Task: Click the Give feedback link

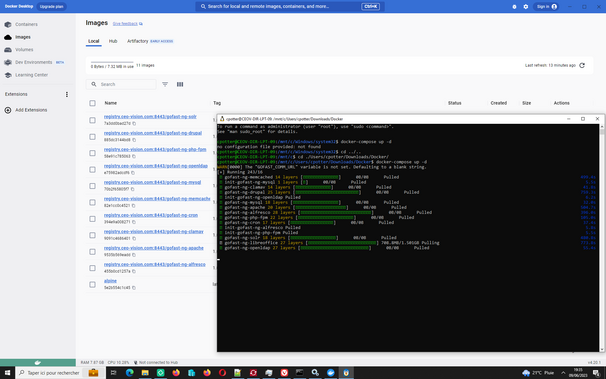Action: 125,24
